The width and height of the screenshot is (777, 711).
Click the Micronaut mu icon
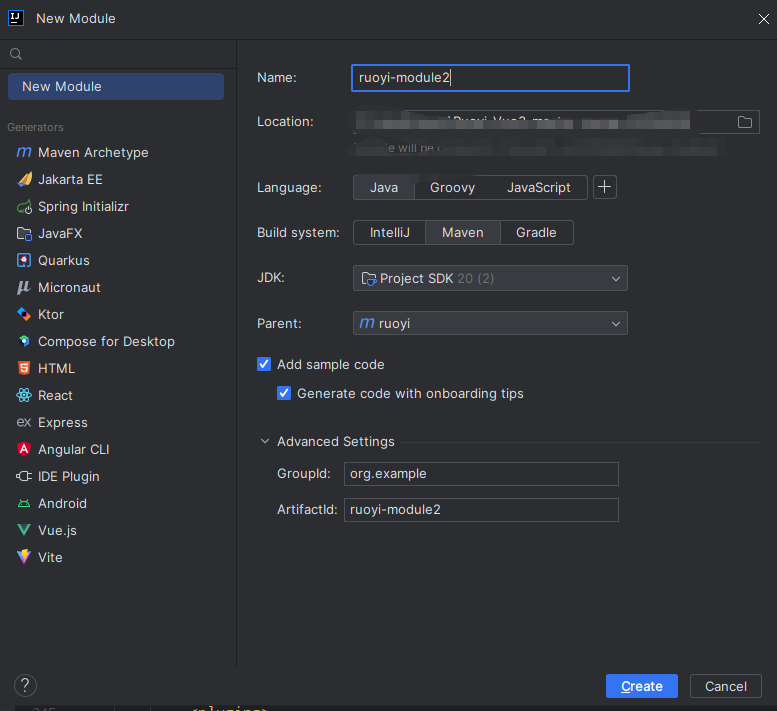pyautogui.click(x=24, y=287)
